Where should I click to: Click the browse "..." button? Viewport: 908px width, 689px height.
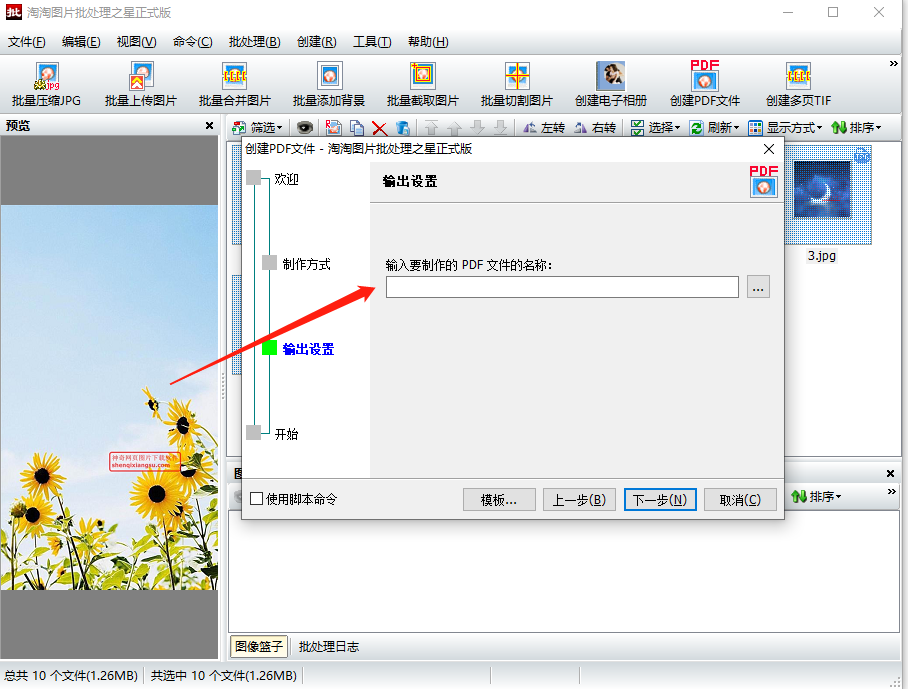point(758,288)
